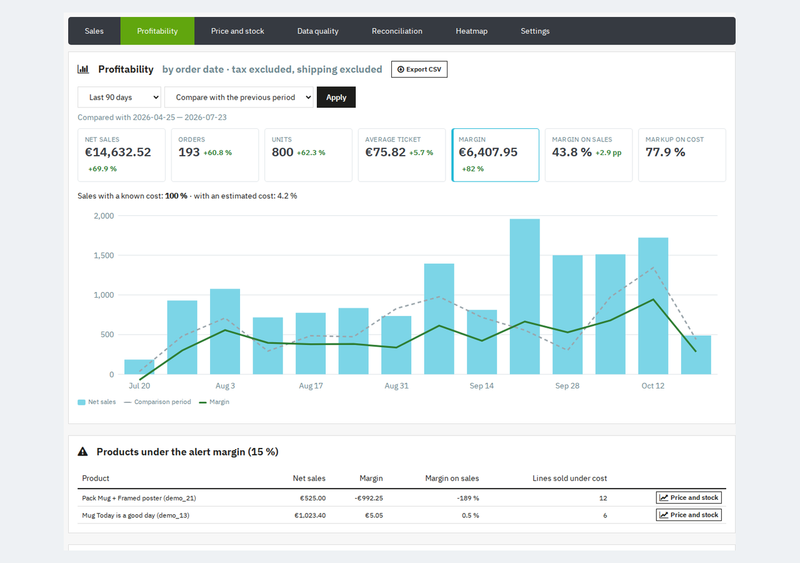Click the -€992.25 margin value
Image resolution: width=800 pixels, height=563 pixels.
click(x=369, y=498)
